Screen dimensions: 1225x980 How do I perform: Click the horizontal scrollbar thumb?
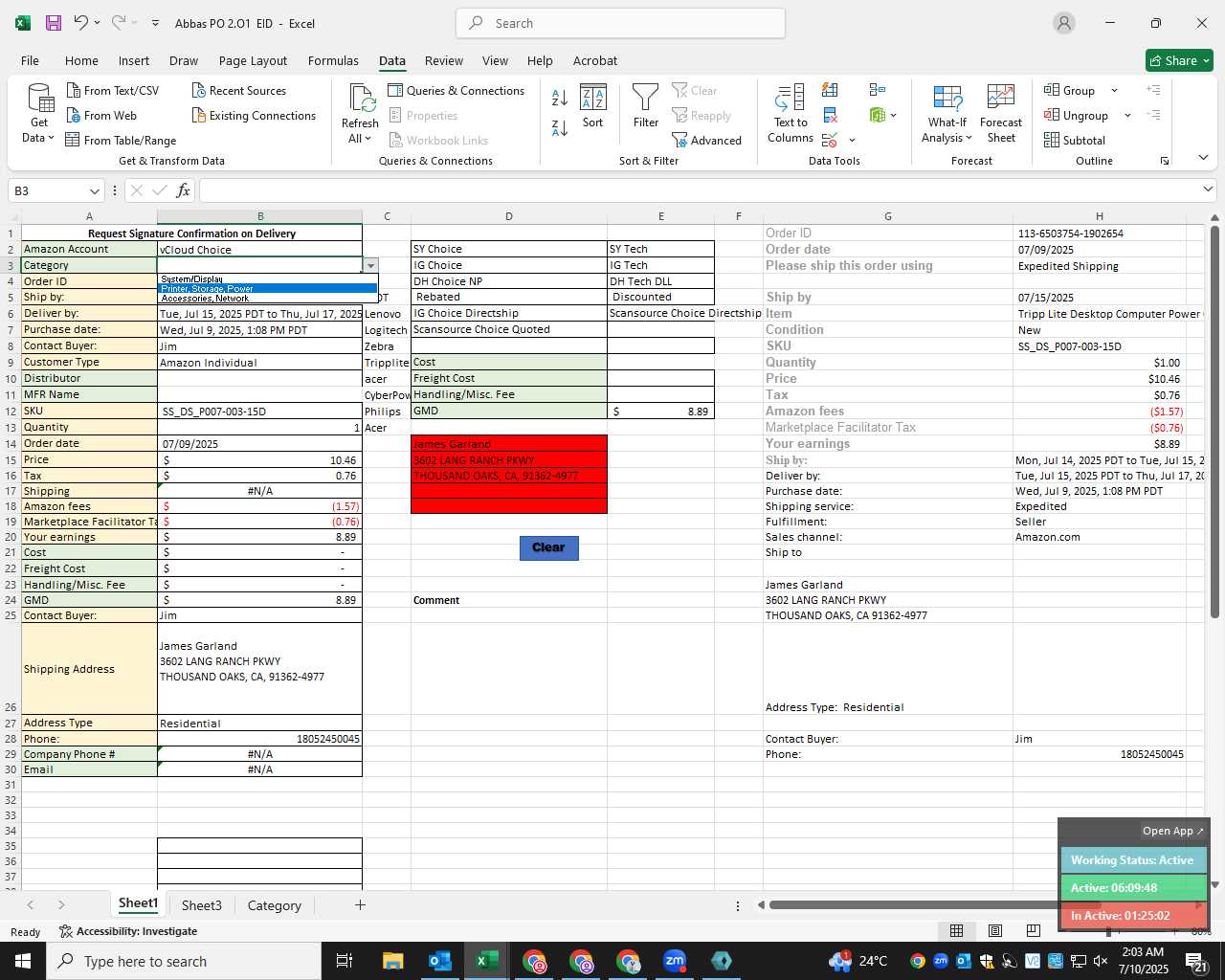934,904
